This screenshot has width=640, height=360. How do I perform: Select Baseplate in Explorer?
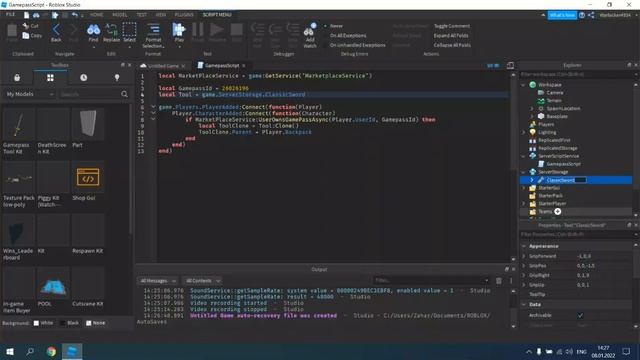pyautogui.click(x=557, y=116)
